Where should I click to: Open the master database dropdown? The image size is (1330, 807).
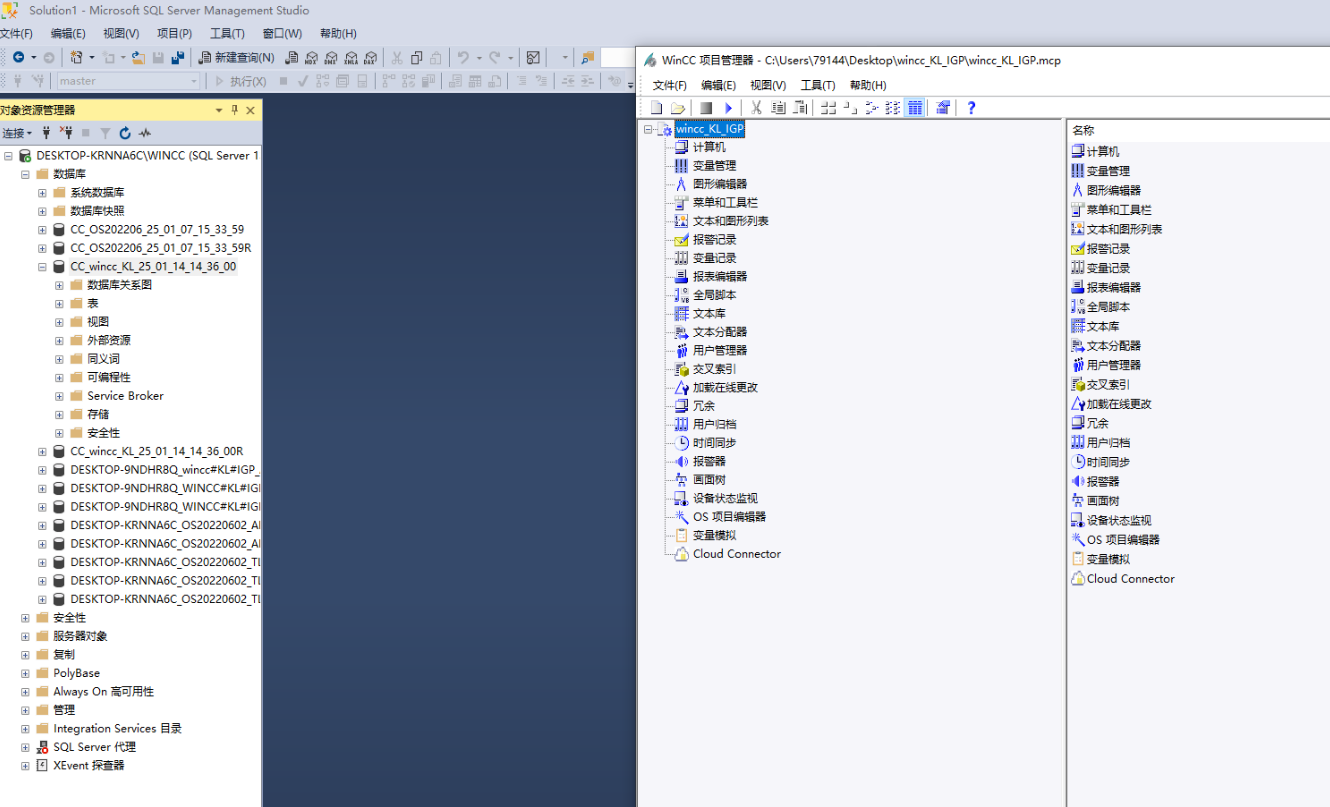(194, 81)
